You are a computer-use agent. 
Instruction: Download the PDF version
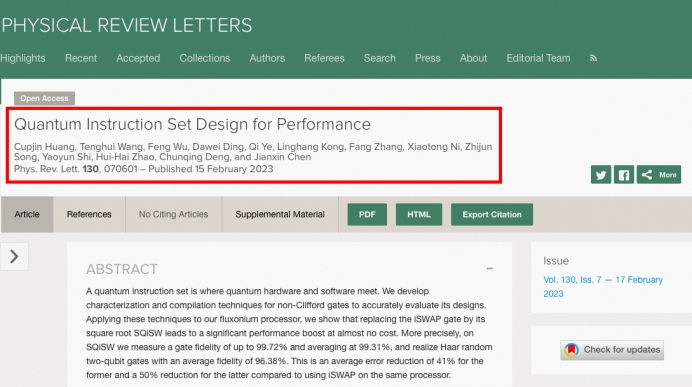pos(367,214)
